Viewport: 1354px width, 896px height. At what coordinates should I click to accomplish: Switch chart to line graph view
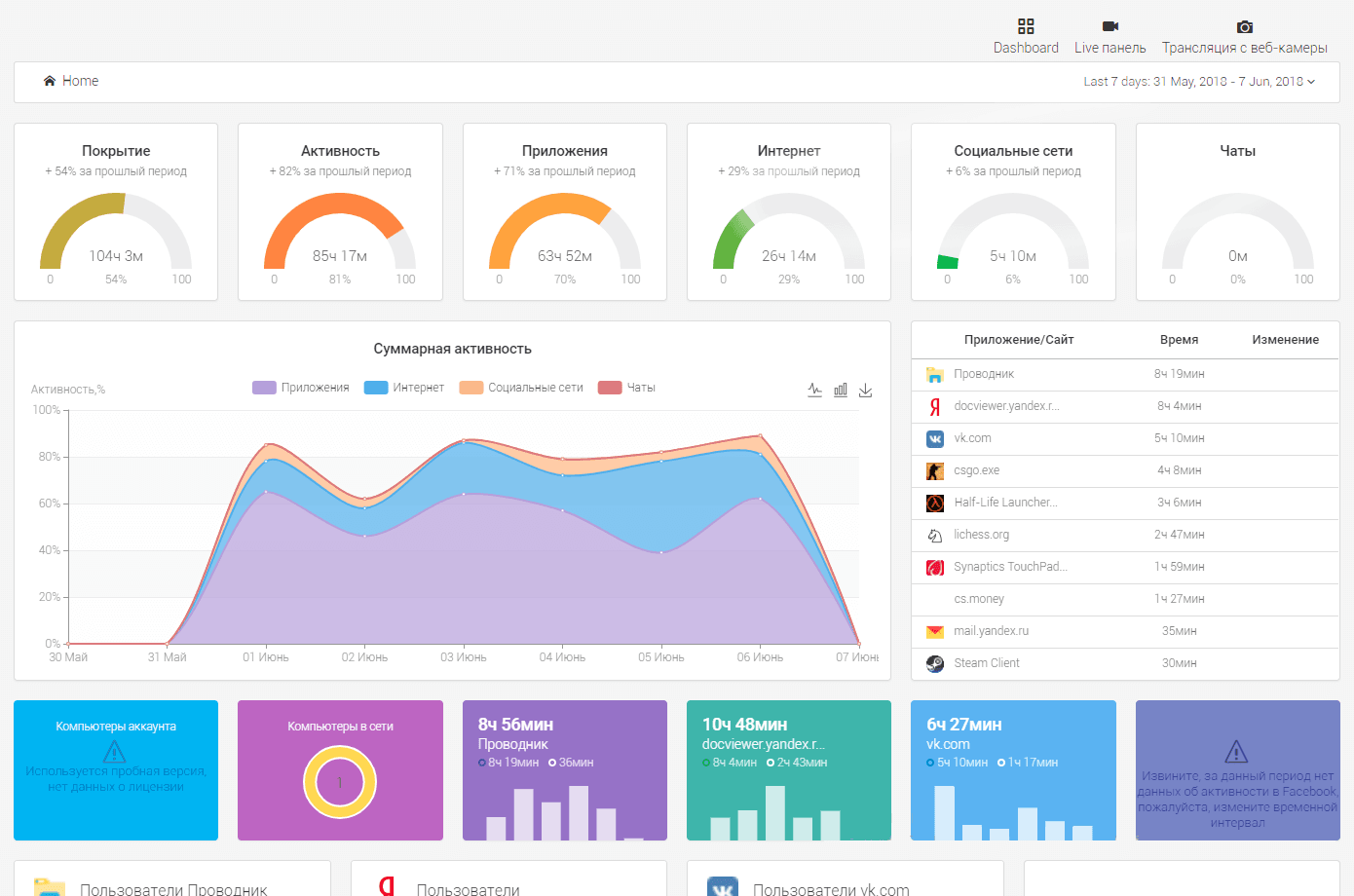click(x=815, y=390)
